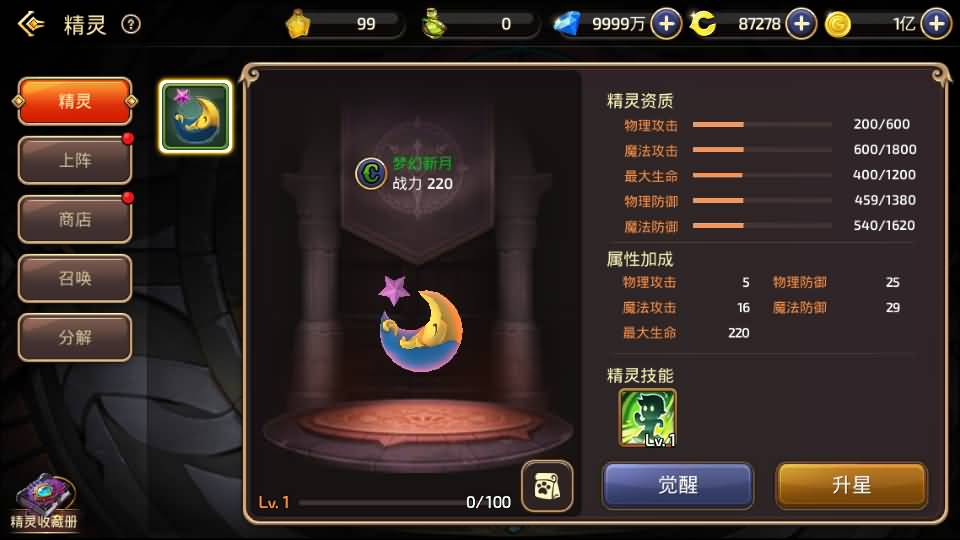The width and height of the screenshot is (960, 540).
Task: Tap the green potion flask icon
Action: click(x=434, y=24)
